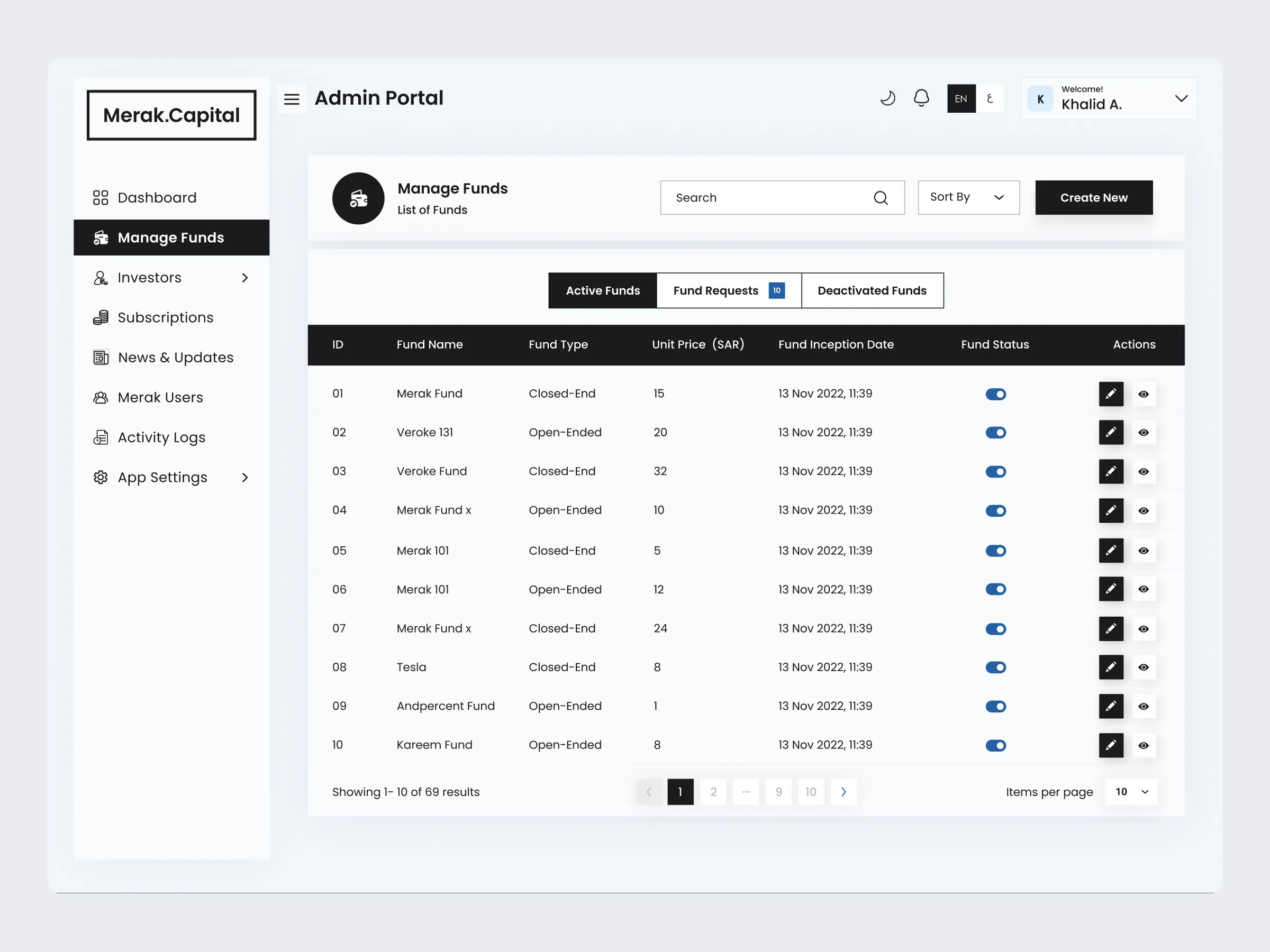Toggle dark mode moon icon

(887, 98)
